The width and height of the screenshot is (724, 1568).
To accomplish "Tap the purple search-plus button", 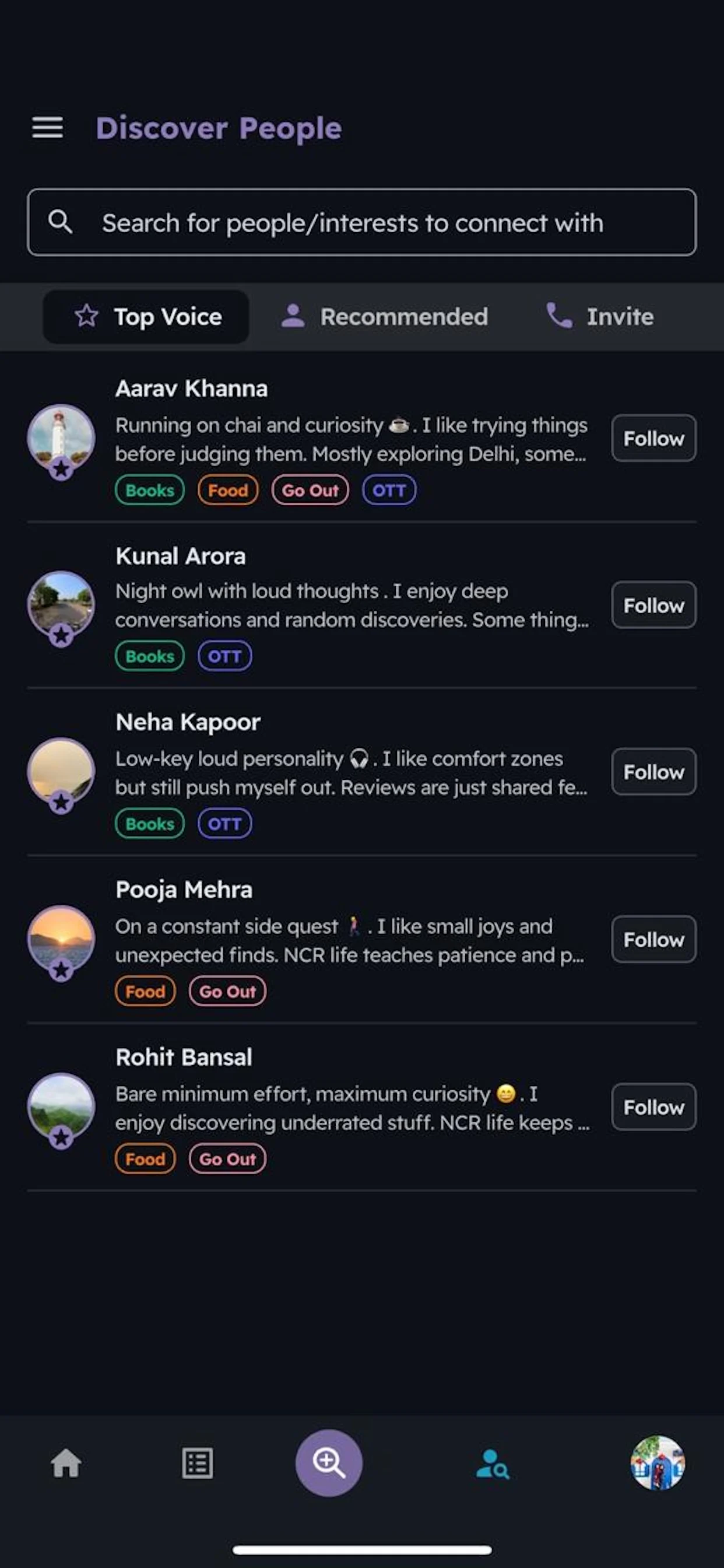I will (329, 1462).
